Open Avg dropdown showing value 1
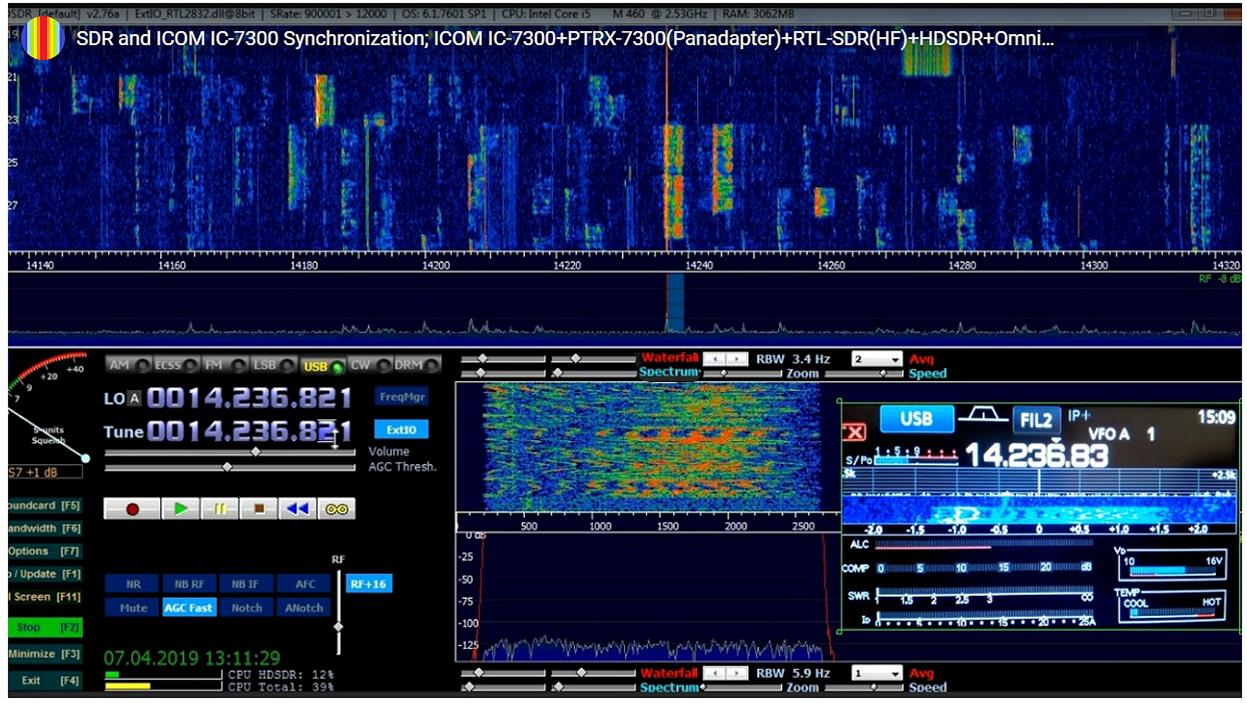Screen dimensions: 1247x703 (x=877, y=674)
